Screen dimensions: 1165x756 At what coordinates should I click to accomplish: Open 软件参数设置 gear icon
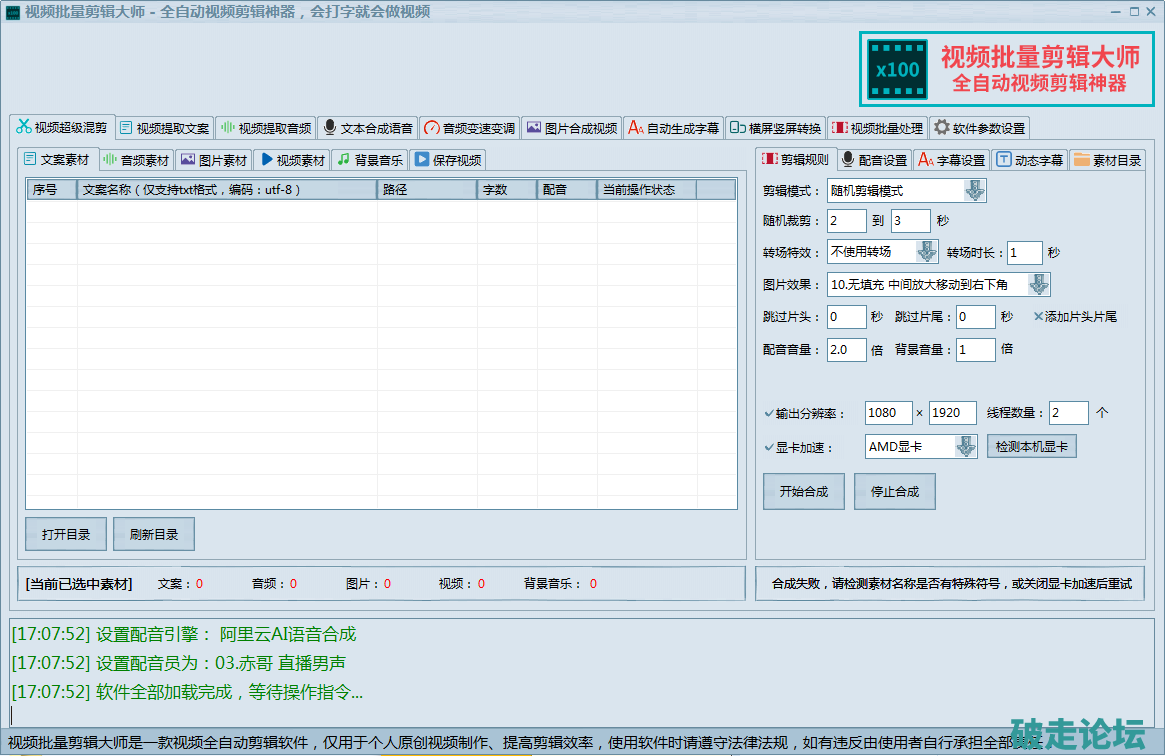point(941,128)
